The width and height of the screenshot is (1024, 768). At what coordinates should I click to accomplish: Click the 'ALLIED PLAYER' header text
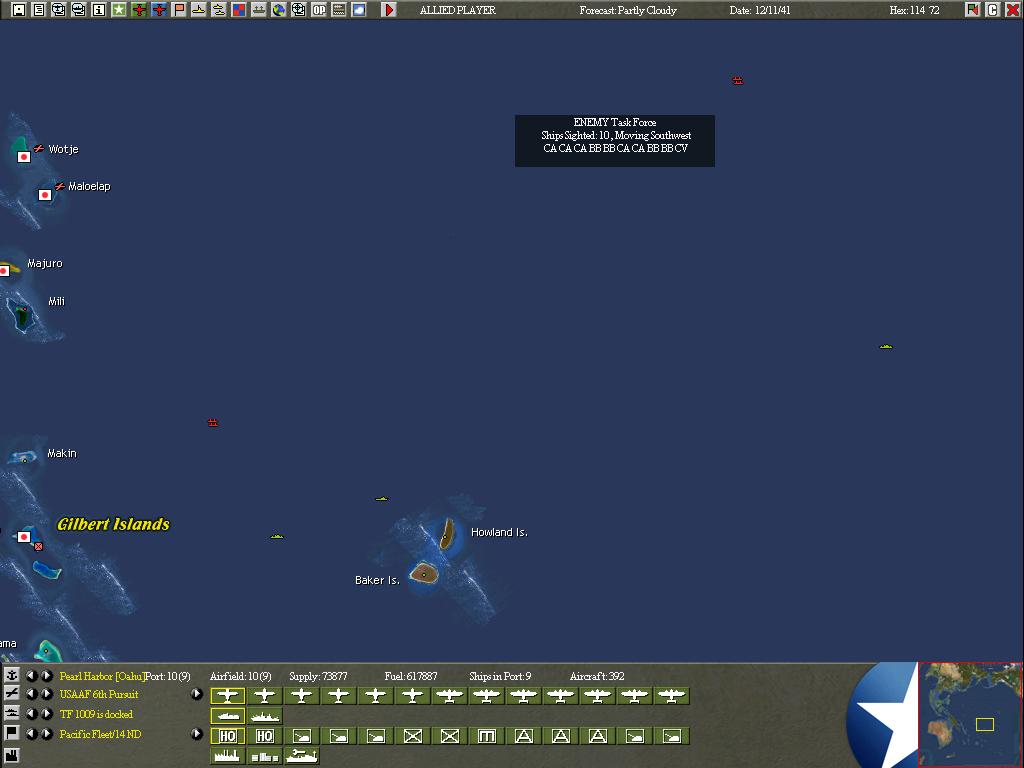[x=457, y=10]
